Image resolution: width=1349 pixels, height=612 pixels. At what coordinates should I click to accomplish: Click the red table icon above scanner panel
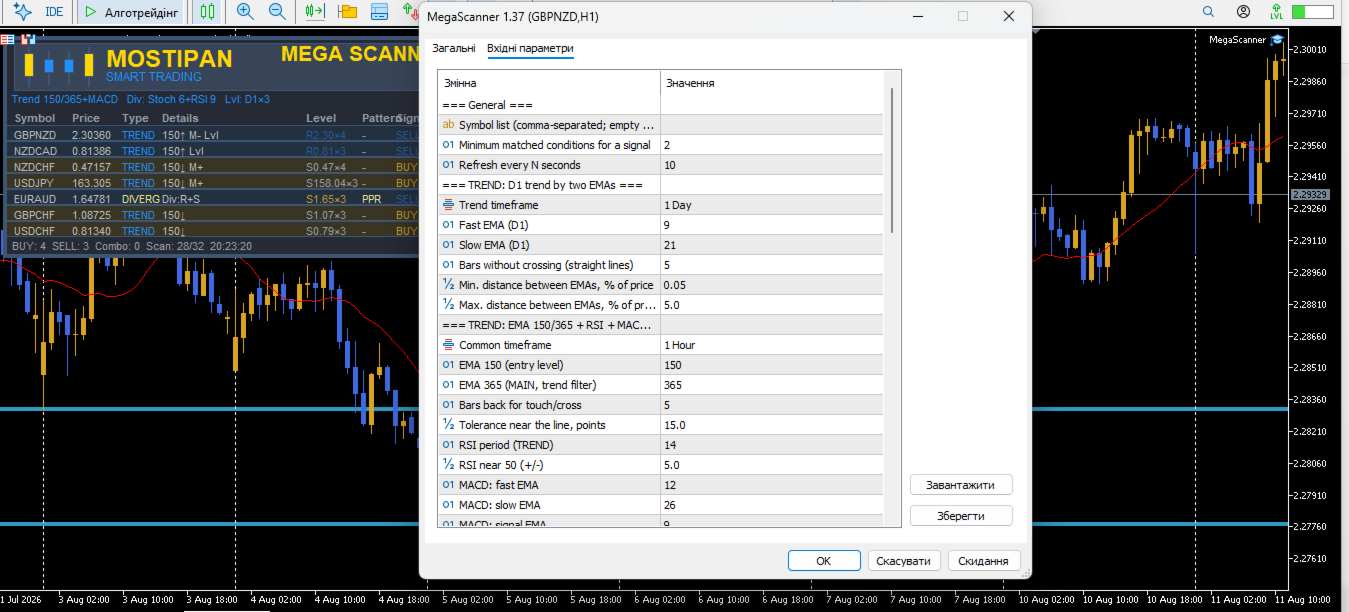(8, 39)
